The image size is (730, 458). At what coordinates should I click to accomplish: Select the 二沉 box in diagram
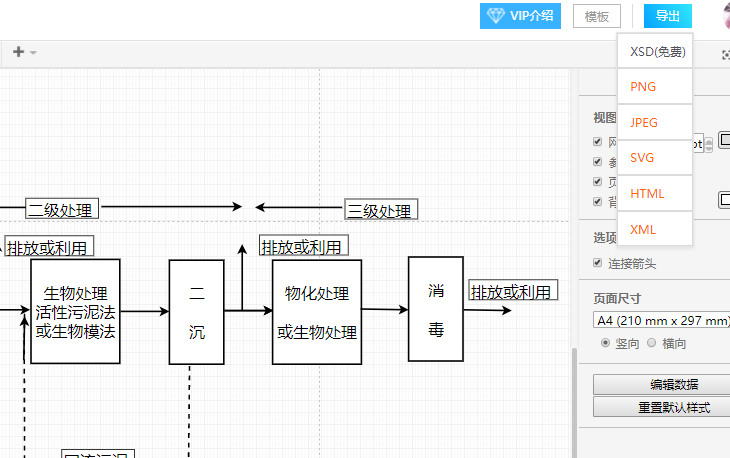(196, 312)
